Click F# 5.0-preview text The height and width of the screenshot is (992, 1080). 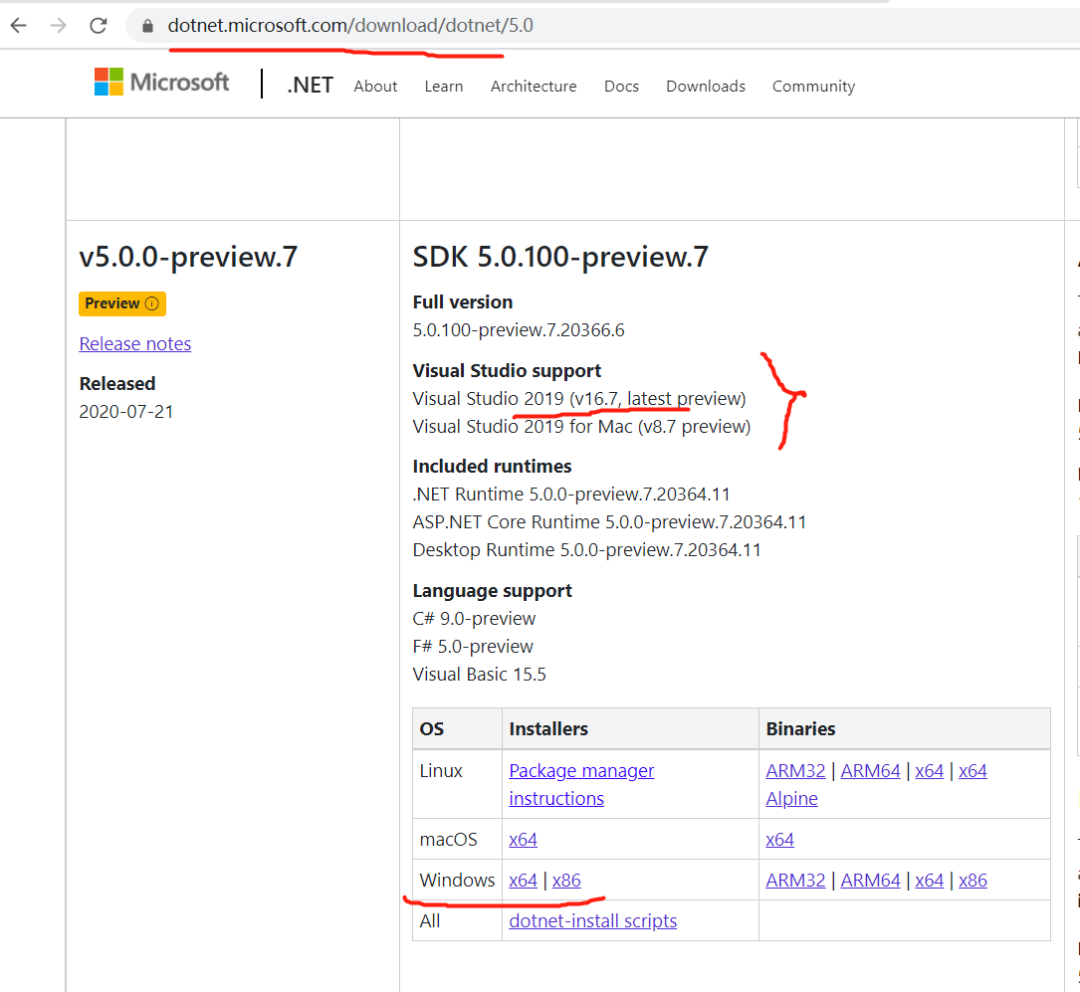coord(472,647)
